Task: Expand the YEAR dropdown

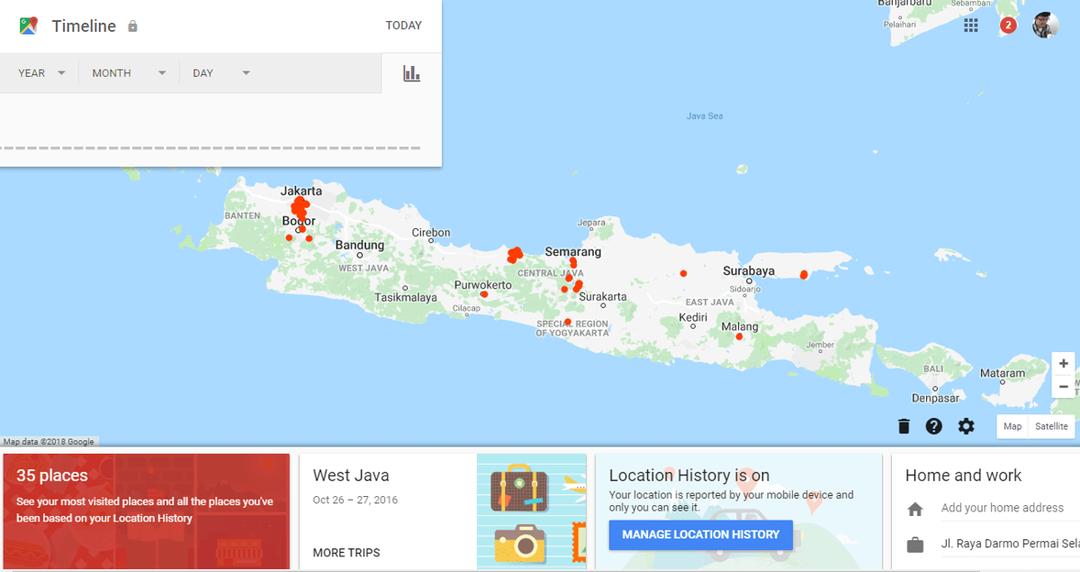Action: tap(41, 73)
